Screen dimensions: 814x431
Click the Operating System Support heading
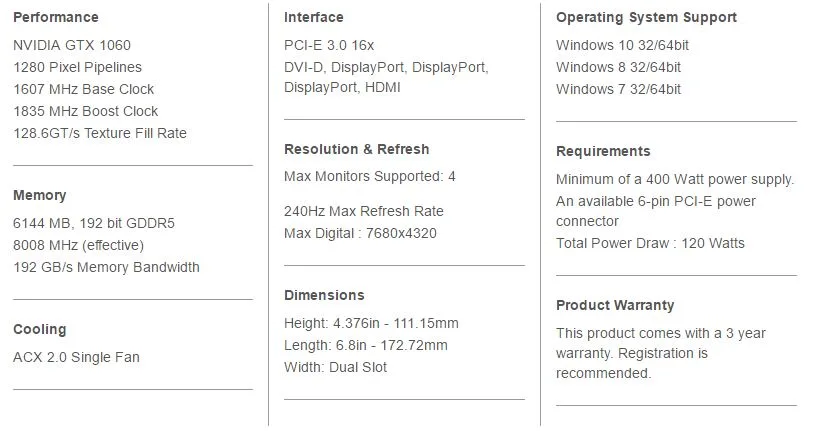coord(646,17)
